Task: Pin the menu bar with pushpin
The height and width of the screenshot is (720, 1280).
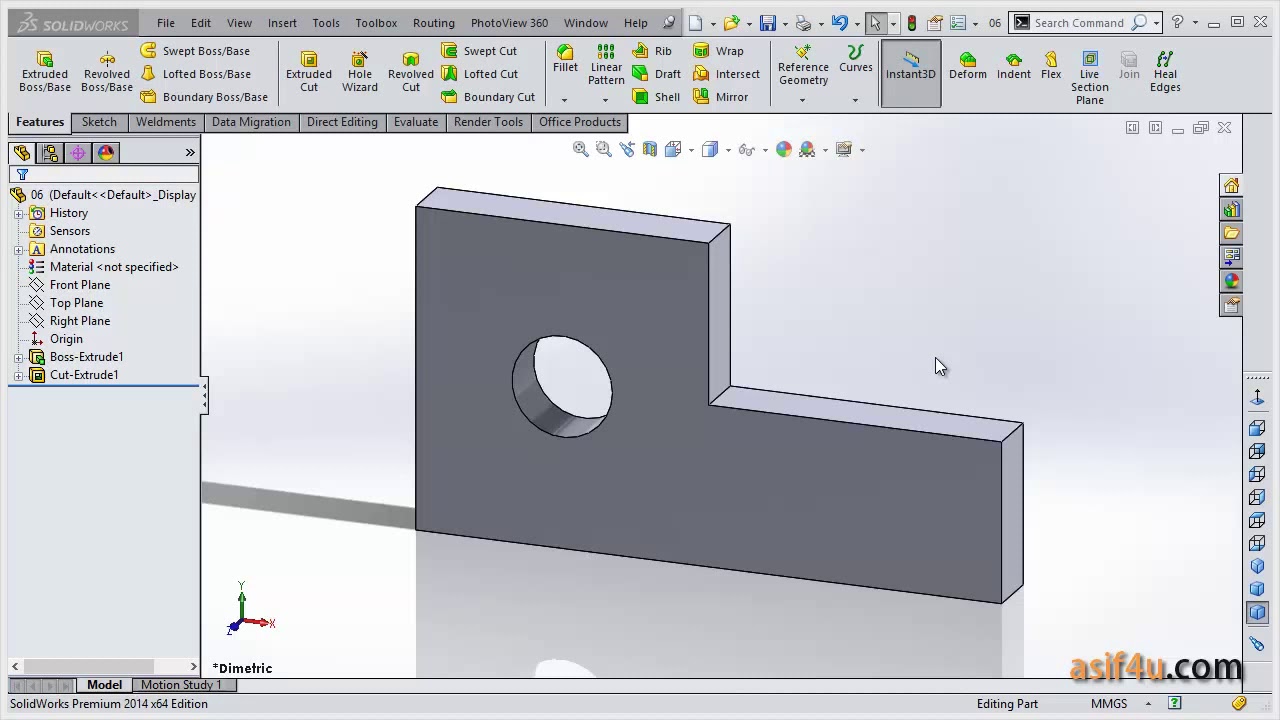Action: 669,22
